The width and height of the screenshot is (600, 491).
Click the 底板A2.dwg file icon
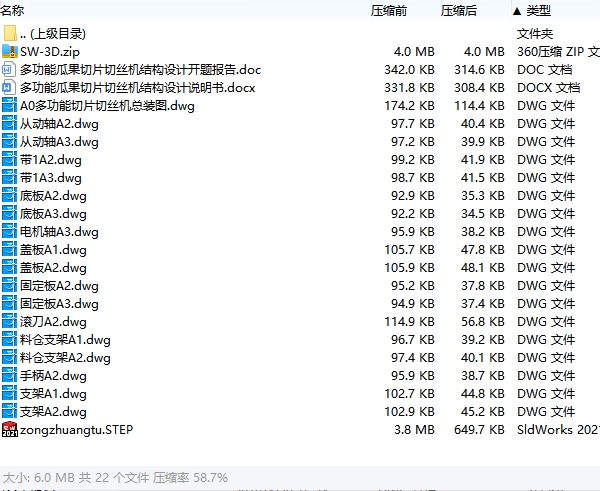[10, 195]
